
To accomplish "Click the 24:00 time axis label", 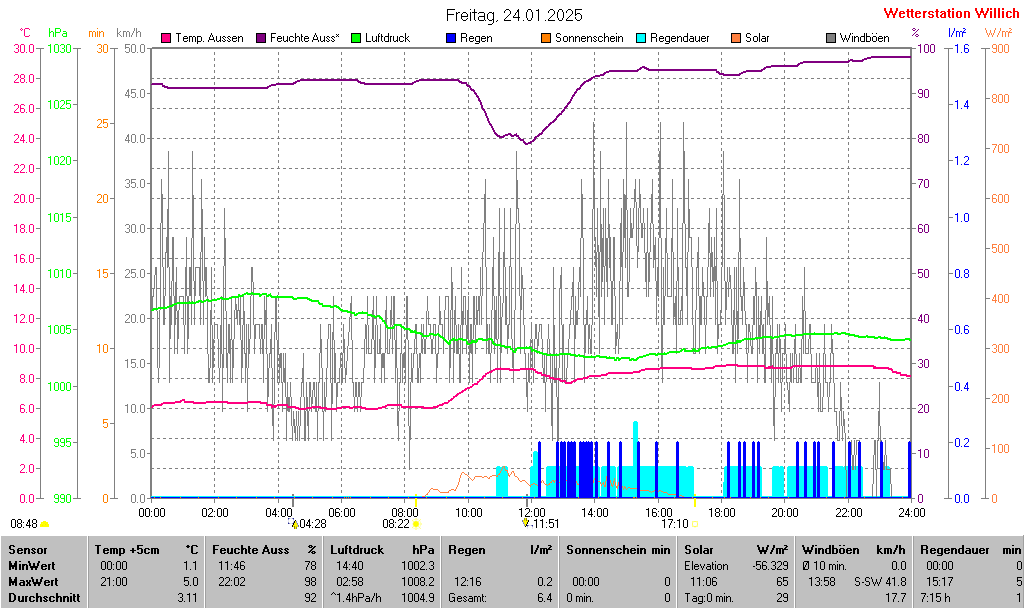I will tap(911, 513).
